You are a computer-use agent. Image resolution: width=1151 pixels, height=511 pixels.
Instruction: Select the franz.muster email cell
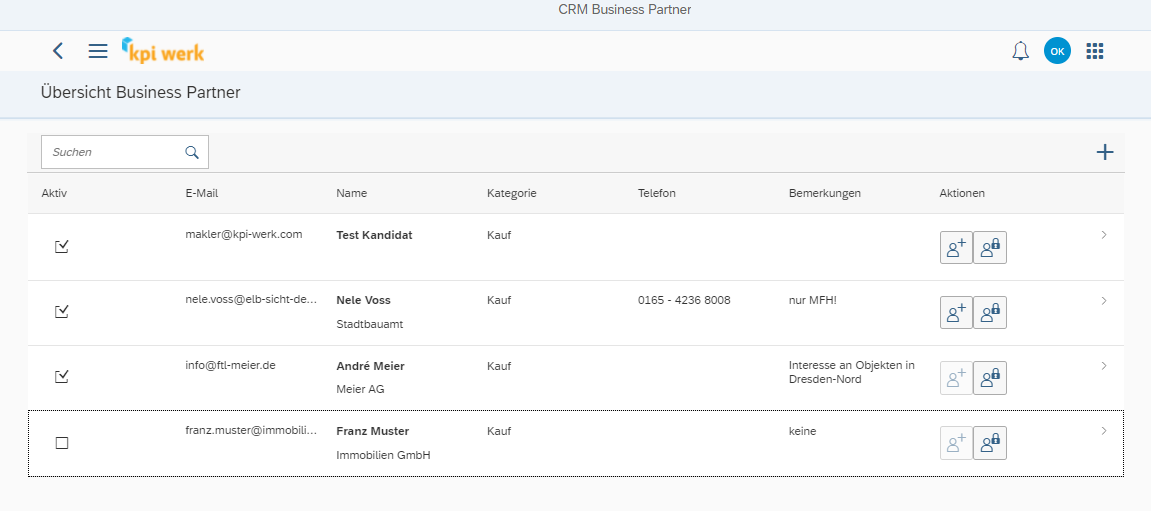(x=251, y=430)
